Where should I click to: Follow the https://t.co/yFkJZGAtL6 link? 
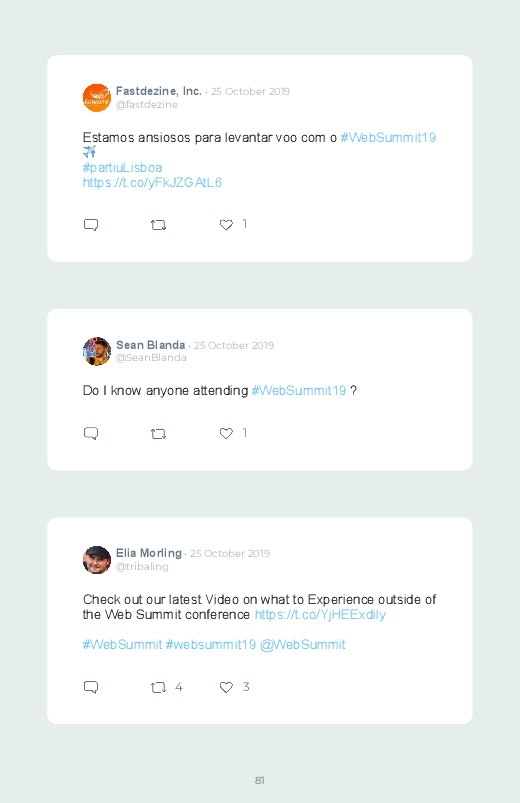[152, 183]
